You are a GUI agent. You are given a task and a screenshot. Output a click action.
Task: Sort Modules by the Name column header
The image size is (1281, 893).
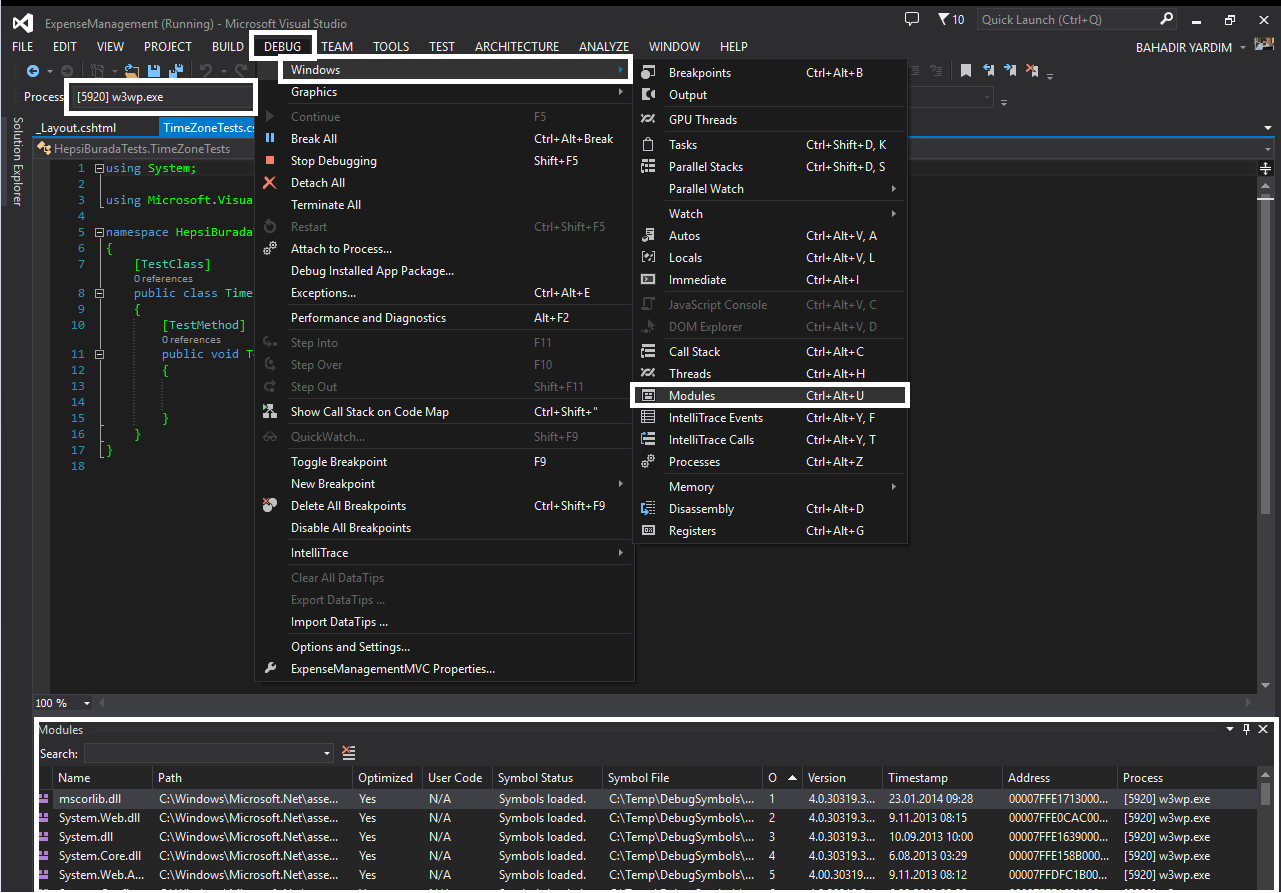click(x=104, y=777)
